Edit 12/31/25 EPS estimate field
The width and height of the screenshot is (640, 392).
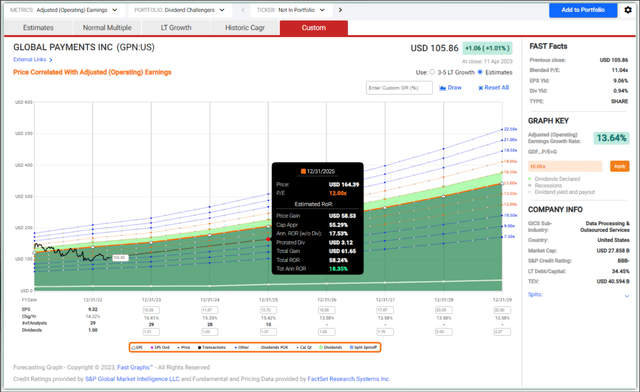pos(268,310)
